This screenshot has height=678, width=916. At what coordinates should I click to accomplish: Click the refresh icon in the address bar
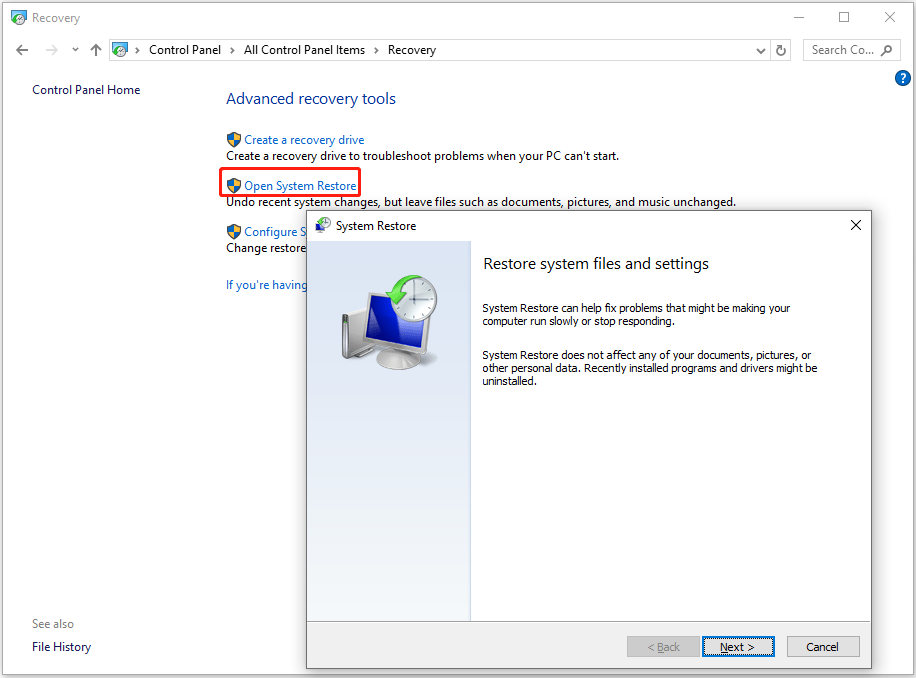781,49
